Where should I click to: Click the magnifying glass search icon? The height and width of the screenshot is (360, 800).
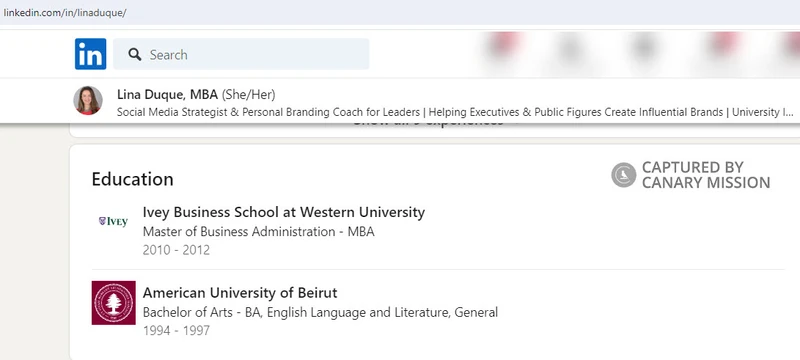click(x=135, y=55)
